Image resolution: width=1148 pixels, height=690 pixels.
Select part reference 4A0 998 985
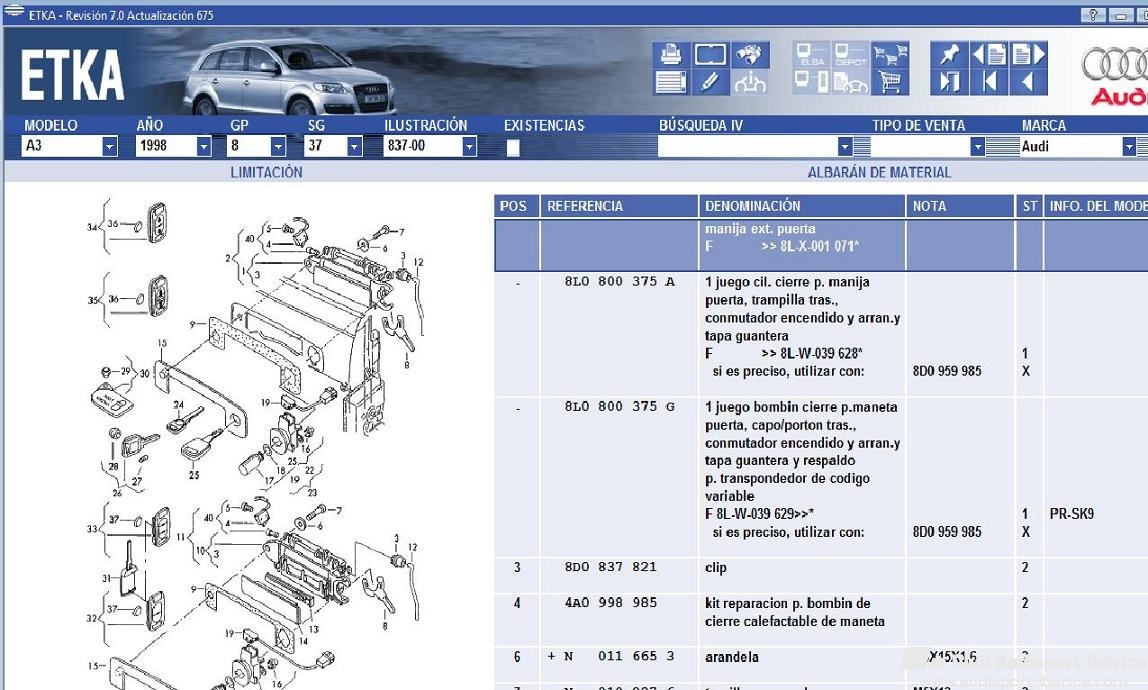pyautogui.click(x=611, y=603)
